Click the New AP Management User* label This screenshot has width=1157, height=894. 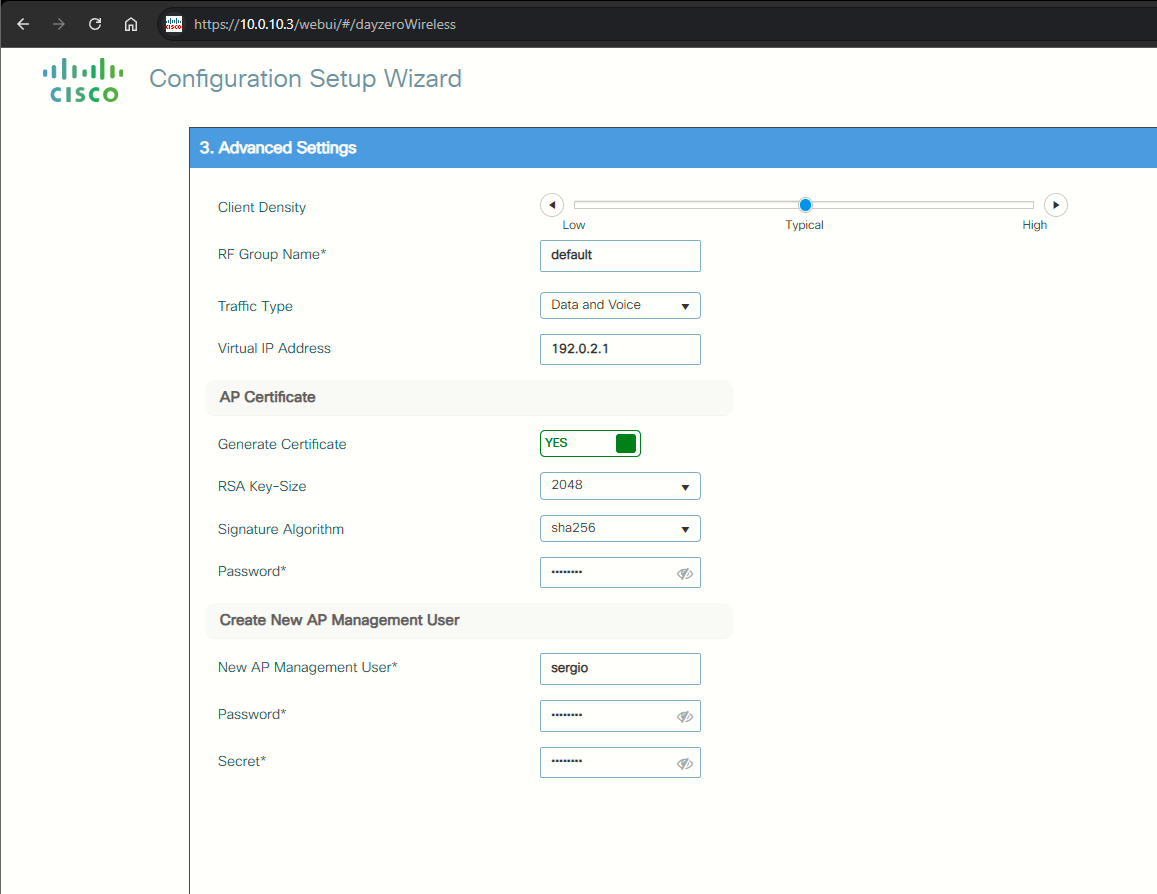point(308,667)
